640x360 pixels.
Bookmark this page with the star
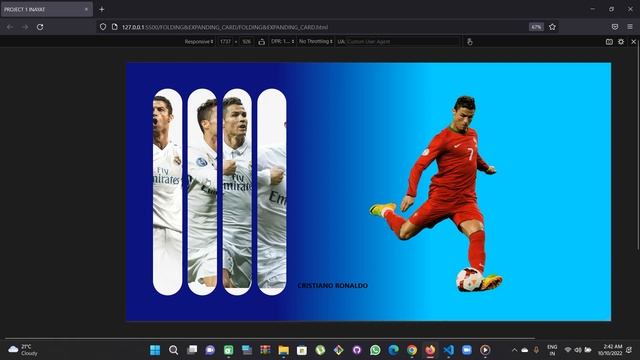[x=552, y=27]
